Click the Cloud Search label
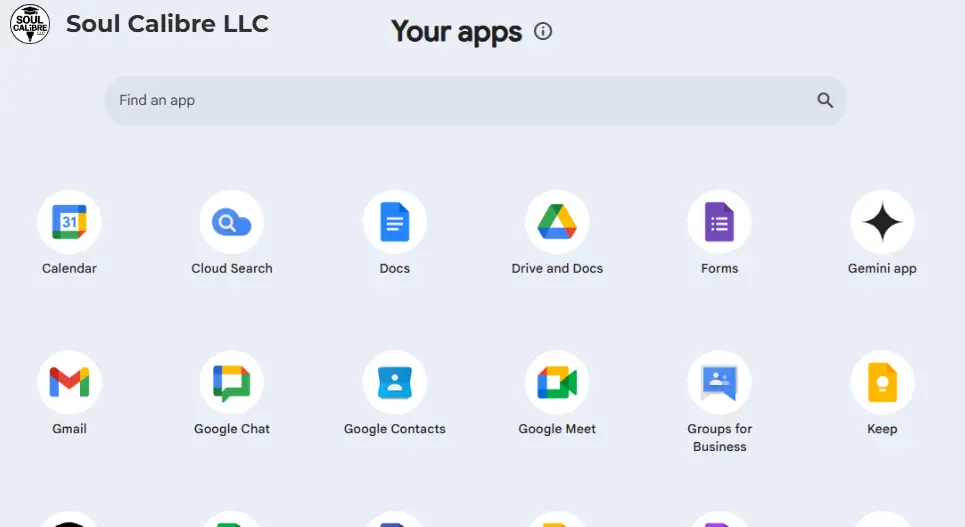The width and height of the screenshot is (965, 527). click(231, 268)
